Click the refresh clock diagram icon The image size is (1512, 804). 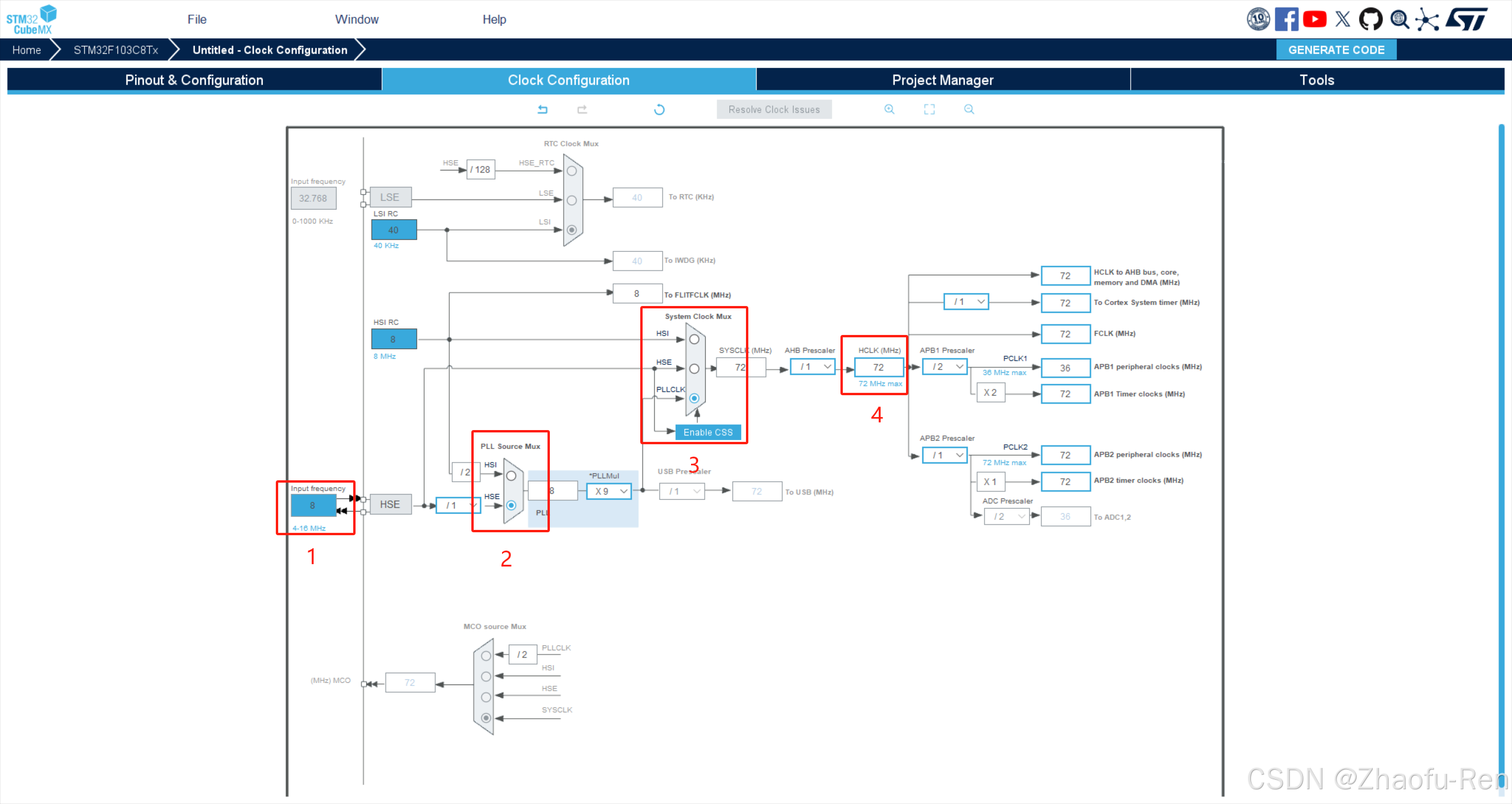click(x=659, y=109)
